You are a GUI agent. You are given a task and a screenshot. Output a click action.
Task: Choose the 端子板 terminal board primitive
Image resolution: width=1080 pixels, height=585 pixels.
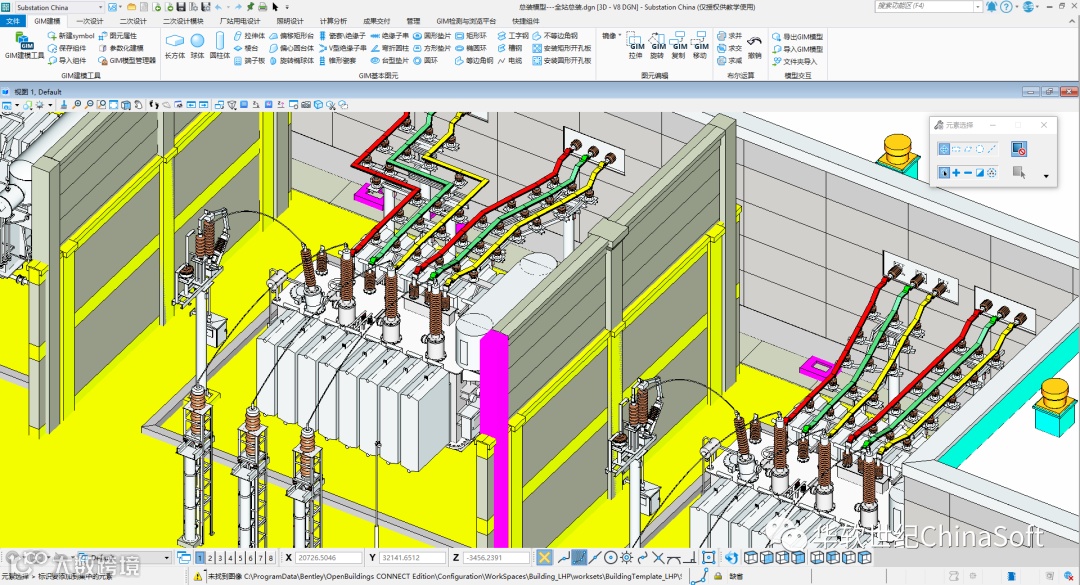[249, 61]
